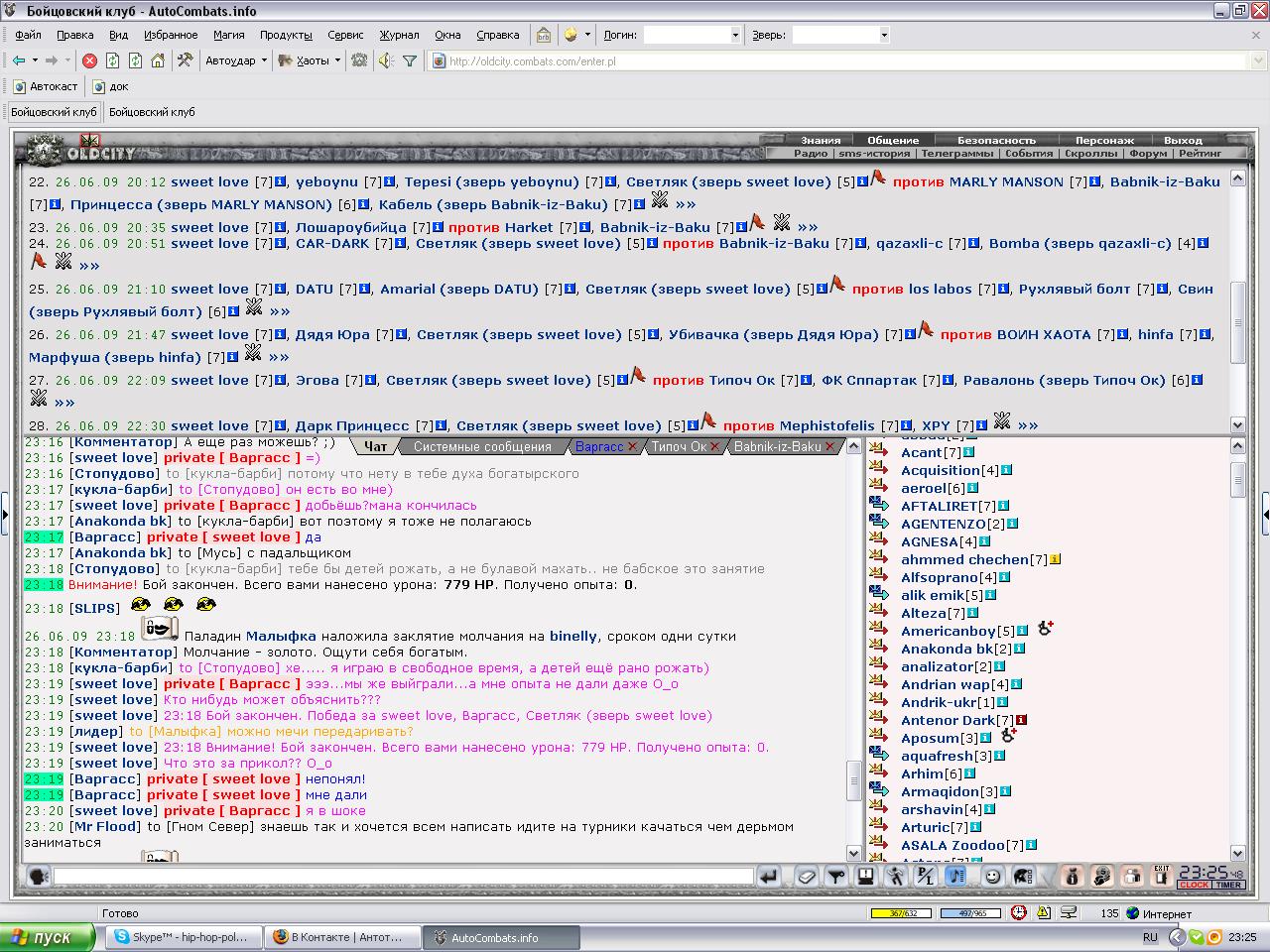Screen dimensions: 1270x952
Task: Click the EXIT door icon
Action: pyautogui.click(x=1161, y=877)
